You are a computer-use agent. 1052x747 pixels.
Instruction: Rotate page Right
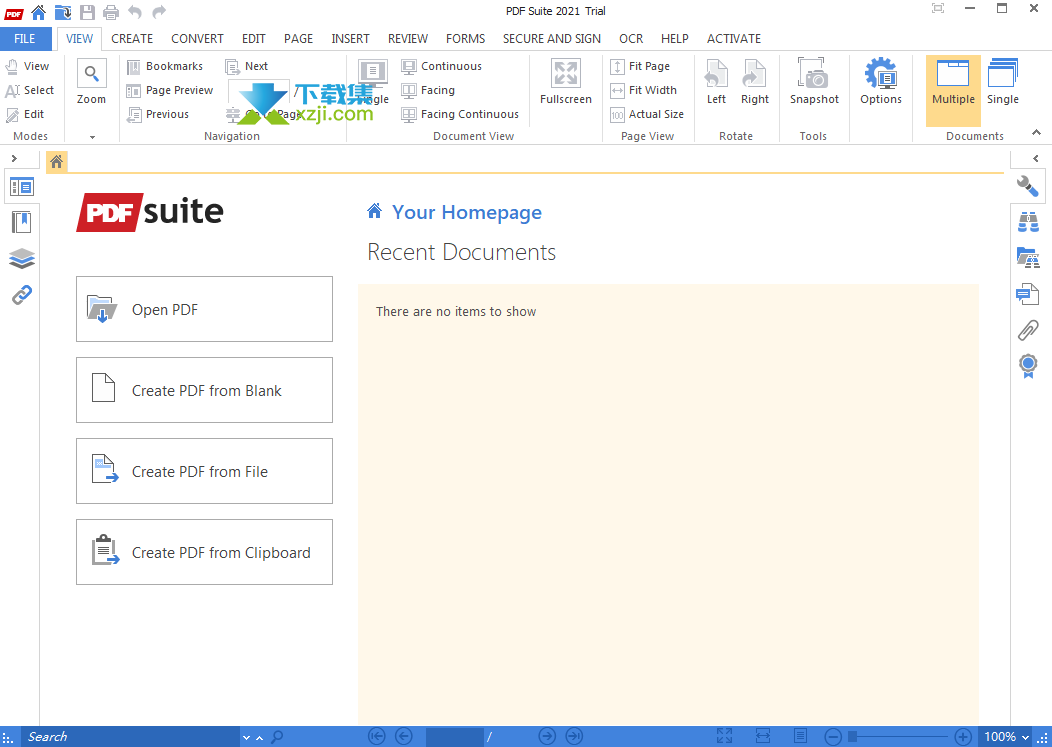pyautogui.click(x=755, y=82)
